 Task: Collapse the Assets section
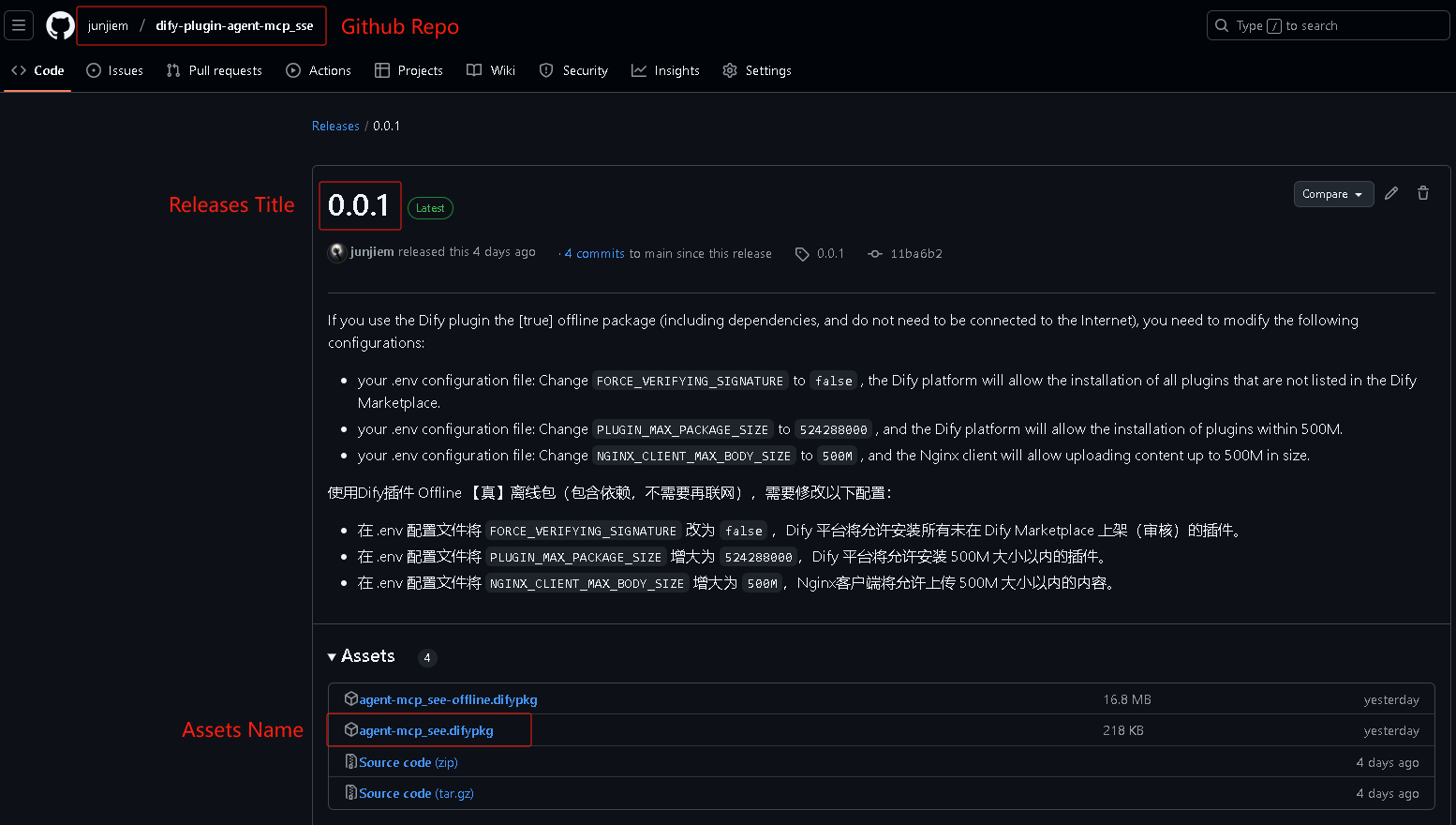[332, 656]
